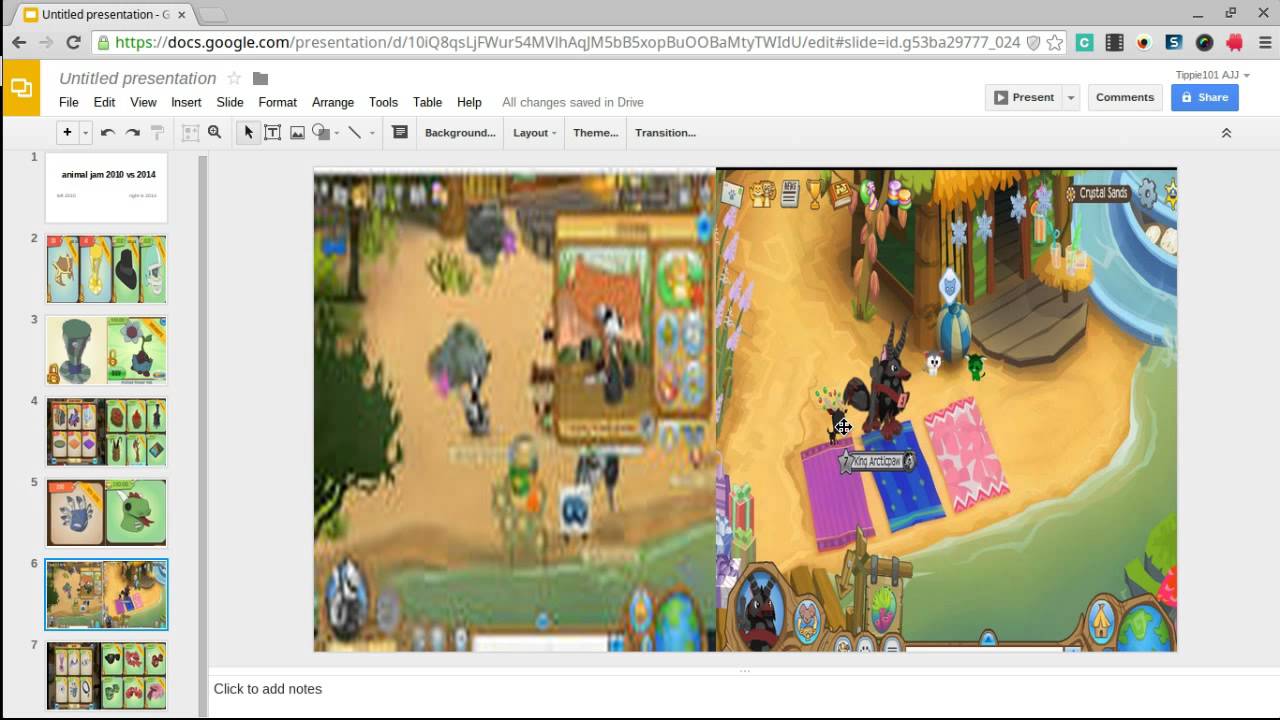
Task: Select slide 7 thumbnail
Action: tap(106, 676)
